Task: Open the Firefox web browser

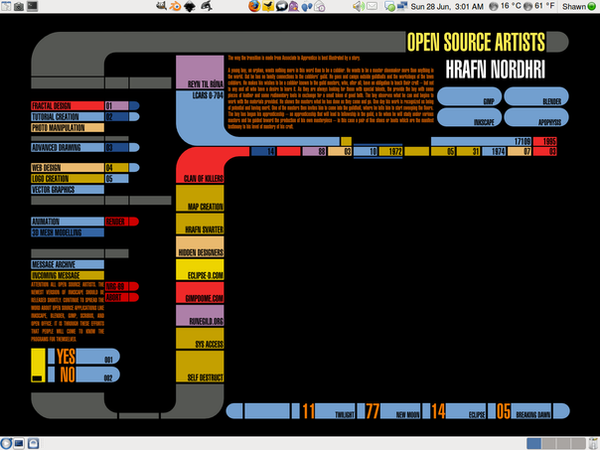Action: [x=254, y=6]
